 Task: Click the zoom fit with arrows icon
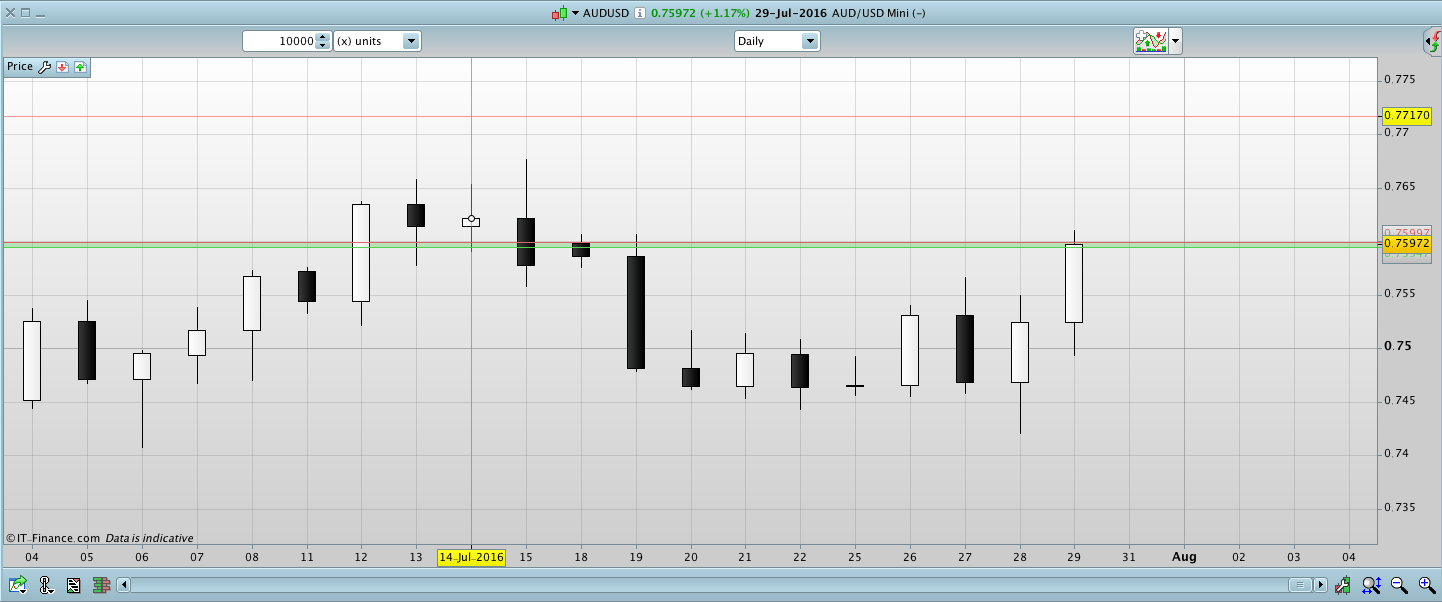click(1372, 585)
